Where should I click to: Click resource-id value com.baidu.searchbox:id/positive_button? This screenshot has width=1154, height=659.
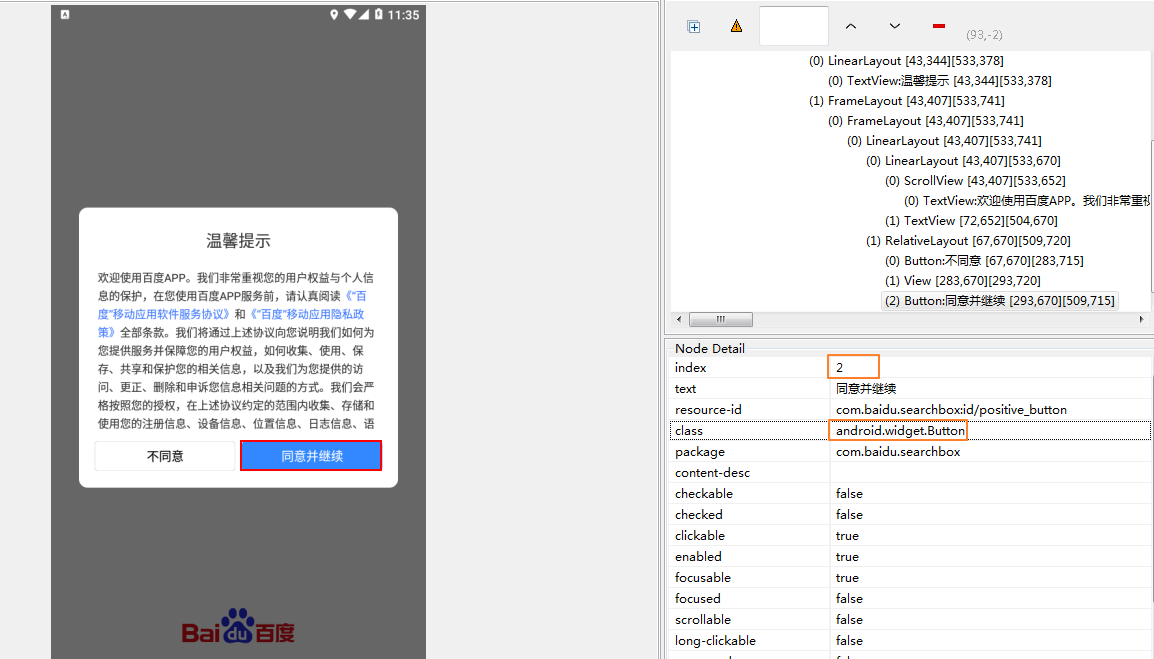point(951,409)
